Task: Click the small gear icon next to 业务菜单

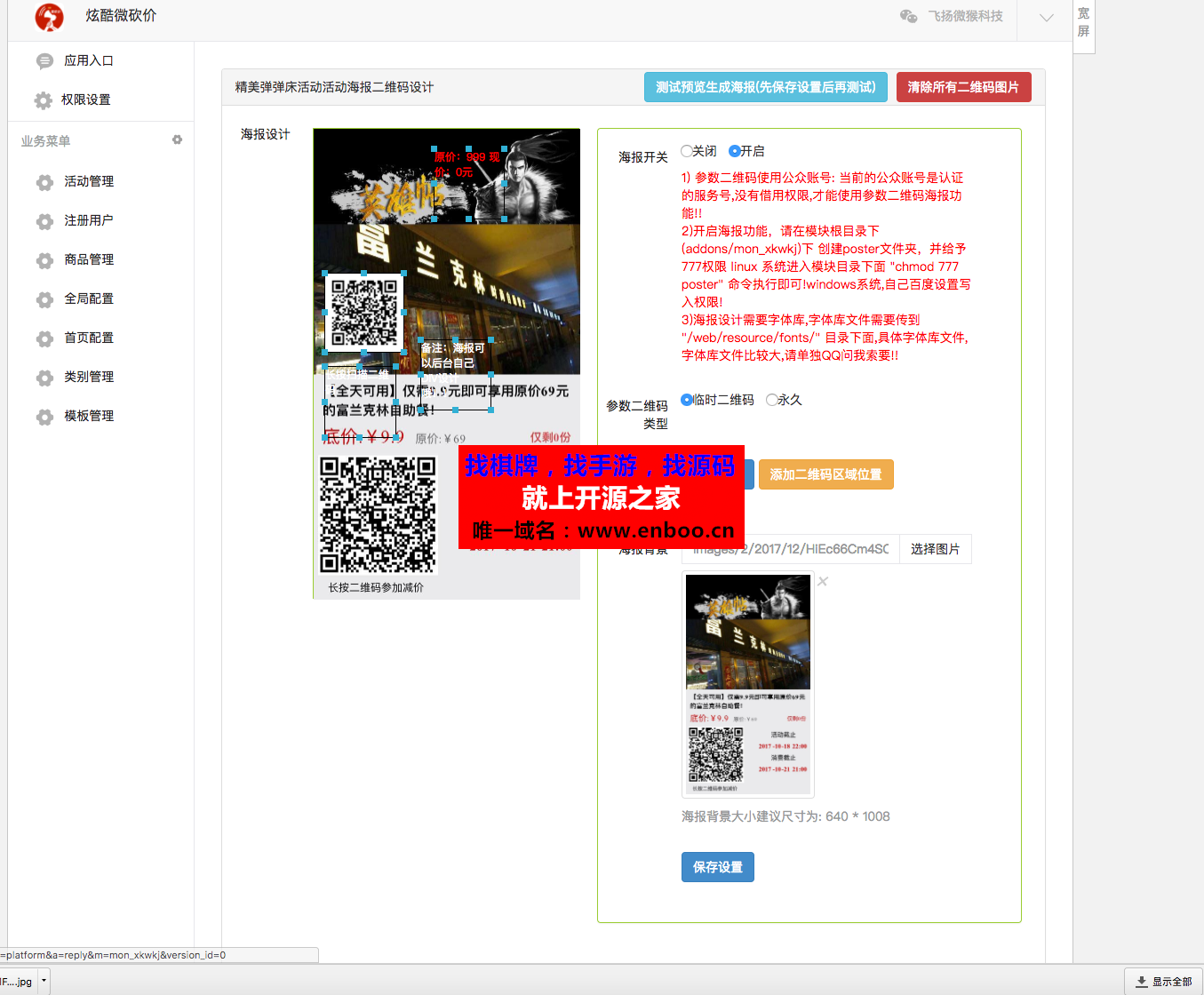Action: [177, 140]
